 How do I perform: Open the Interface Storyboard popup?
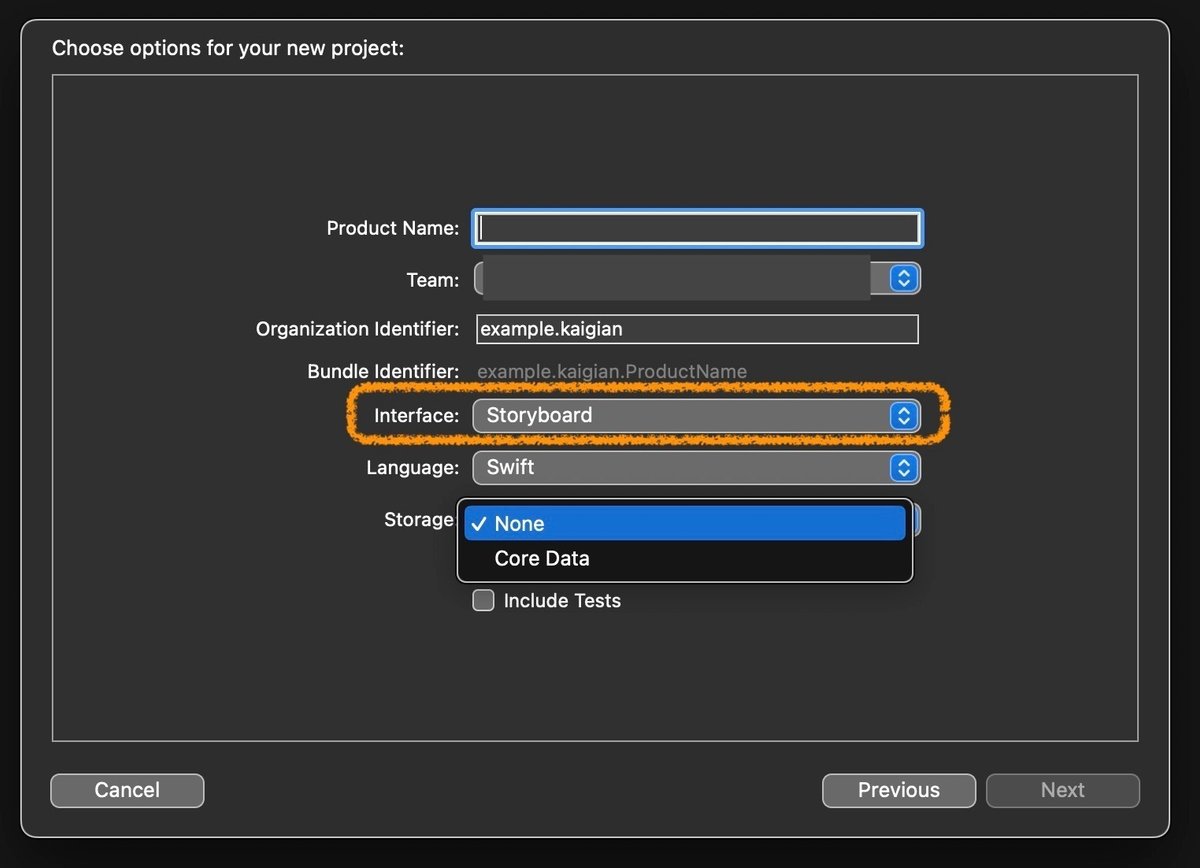(x=697, y=415)
